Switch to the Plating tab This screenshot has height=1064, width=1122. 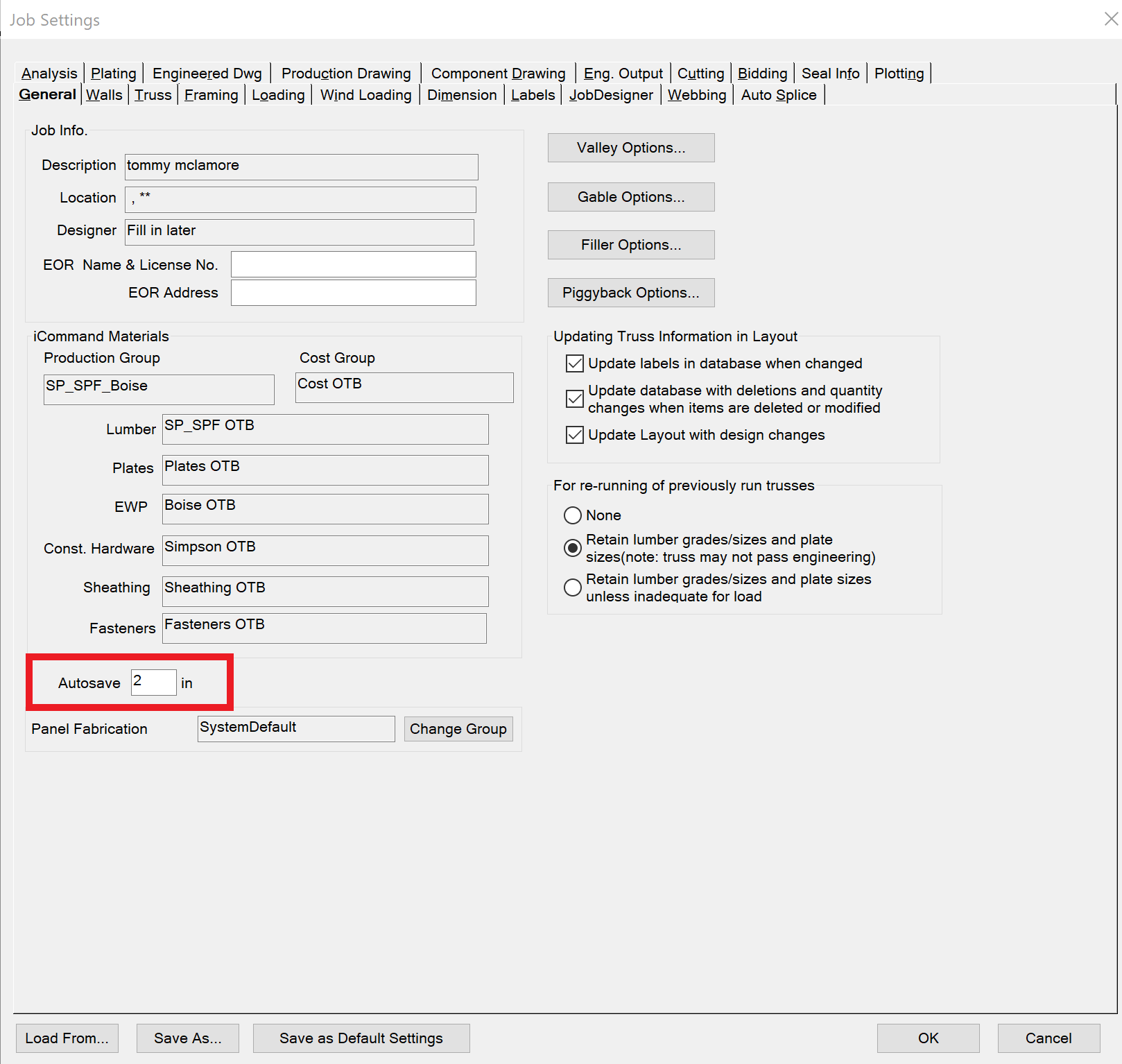(113, 74)
